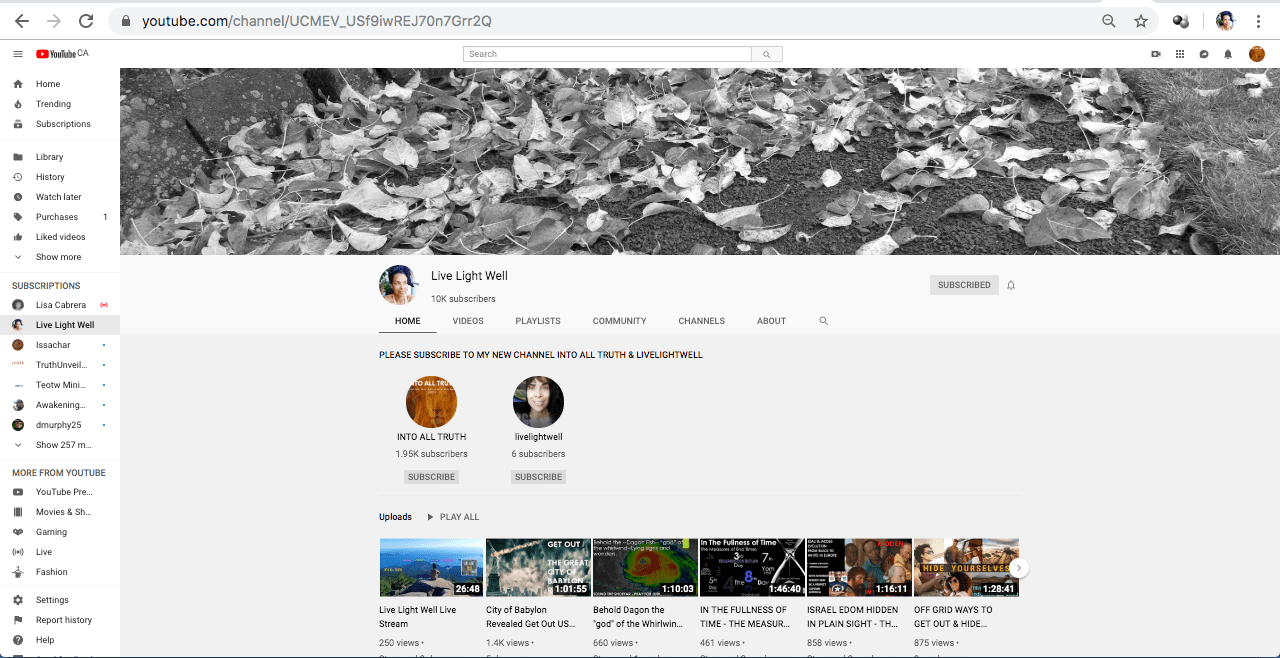Open Liked videos in sidebar
The width and height of the screenshot is (1280, 658).
click(60, 237)
